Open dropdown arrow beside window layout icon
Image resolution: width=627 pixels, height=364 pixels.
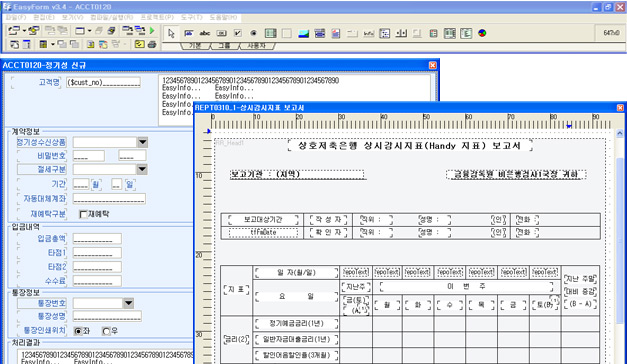(89, 30)
